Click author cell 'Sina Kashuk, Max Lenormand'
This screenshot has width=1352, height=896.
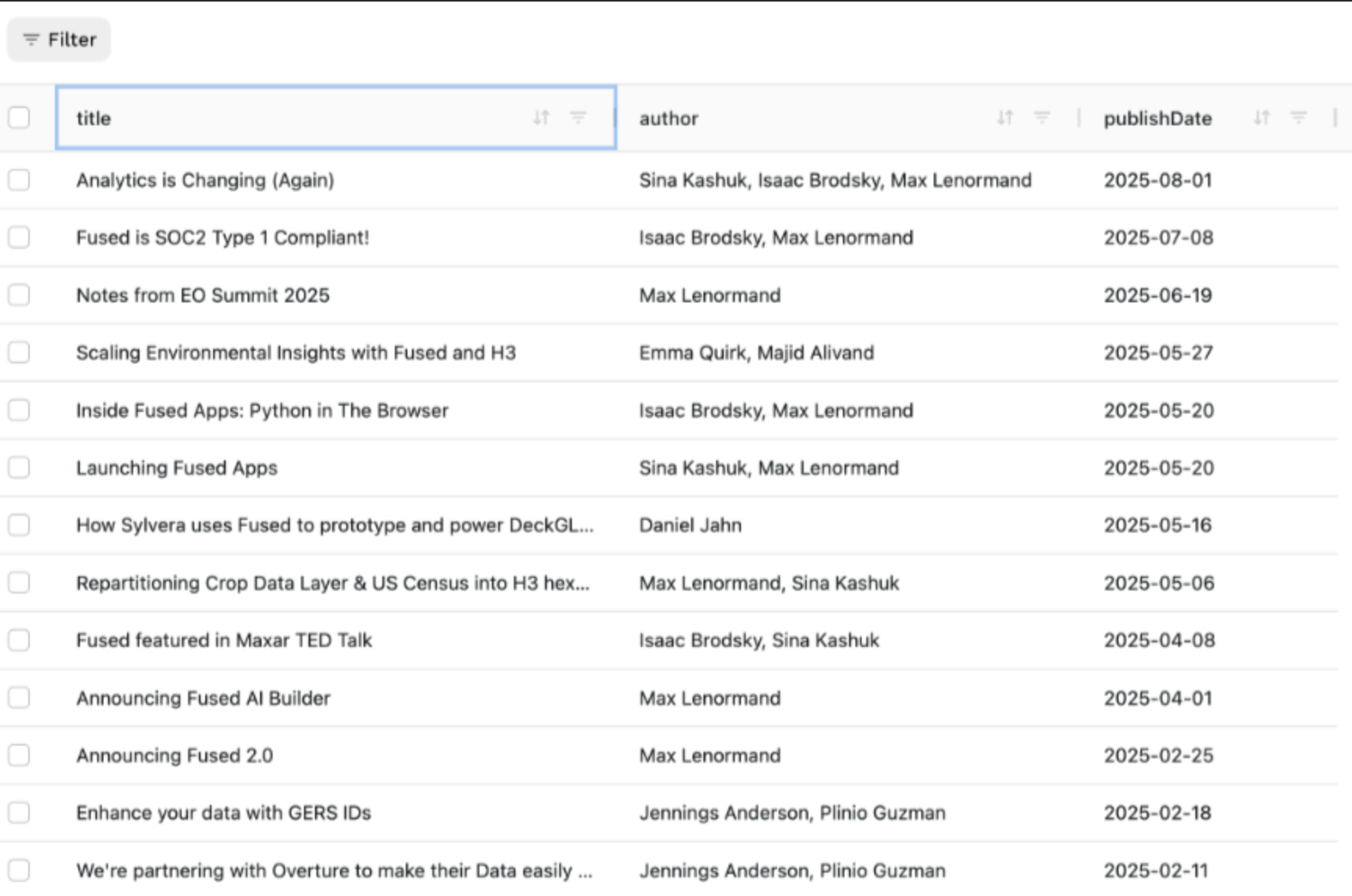click(769, 468)
